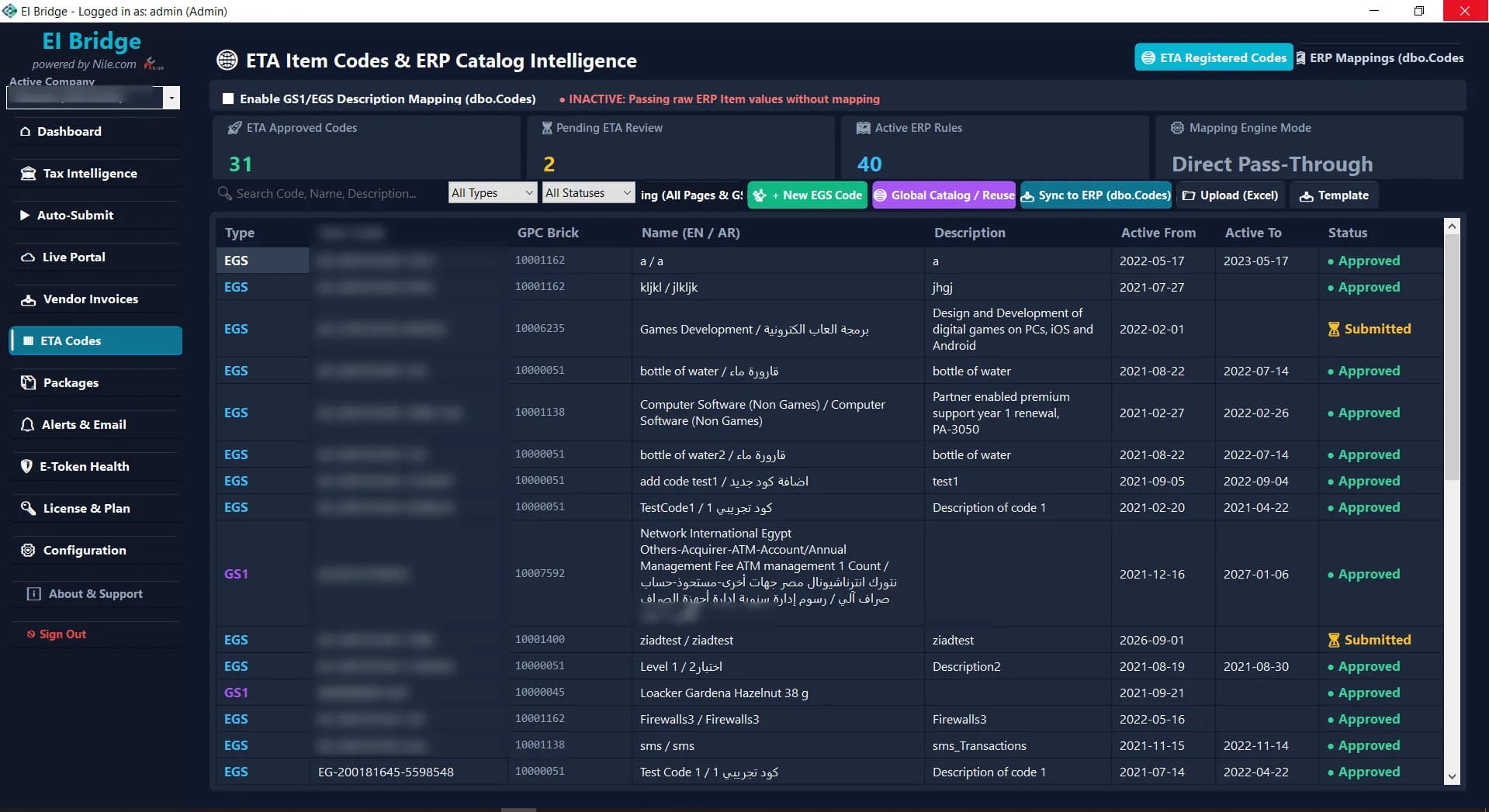Sign out from the sidebar

[x=56, y=634]
